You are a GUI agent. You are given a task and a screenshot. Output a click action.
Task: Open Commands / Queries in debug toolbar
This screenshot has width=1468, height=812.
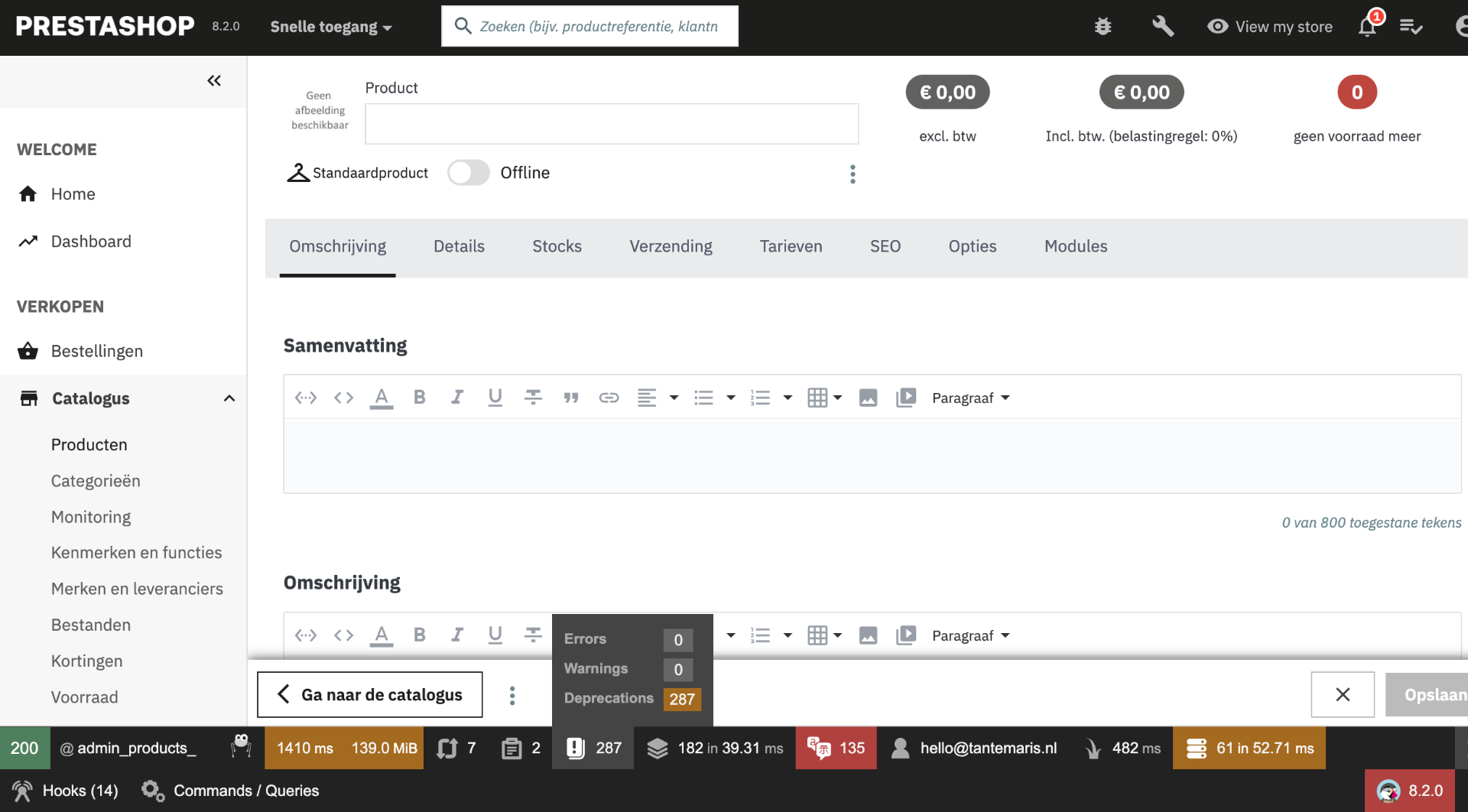230,791
